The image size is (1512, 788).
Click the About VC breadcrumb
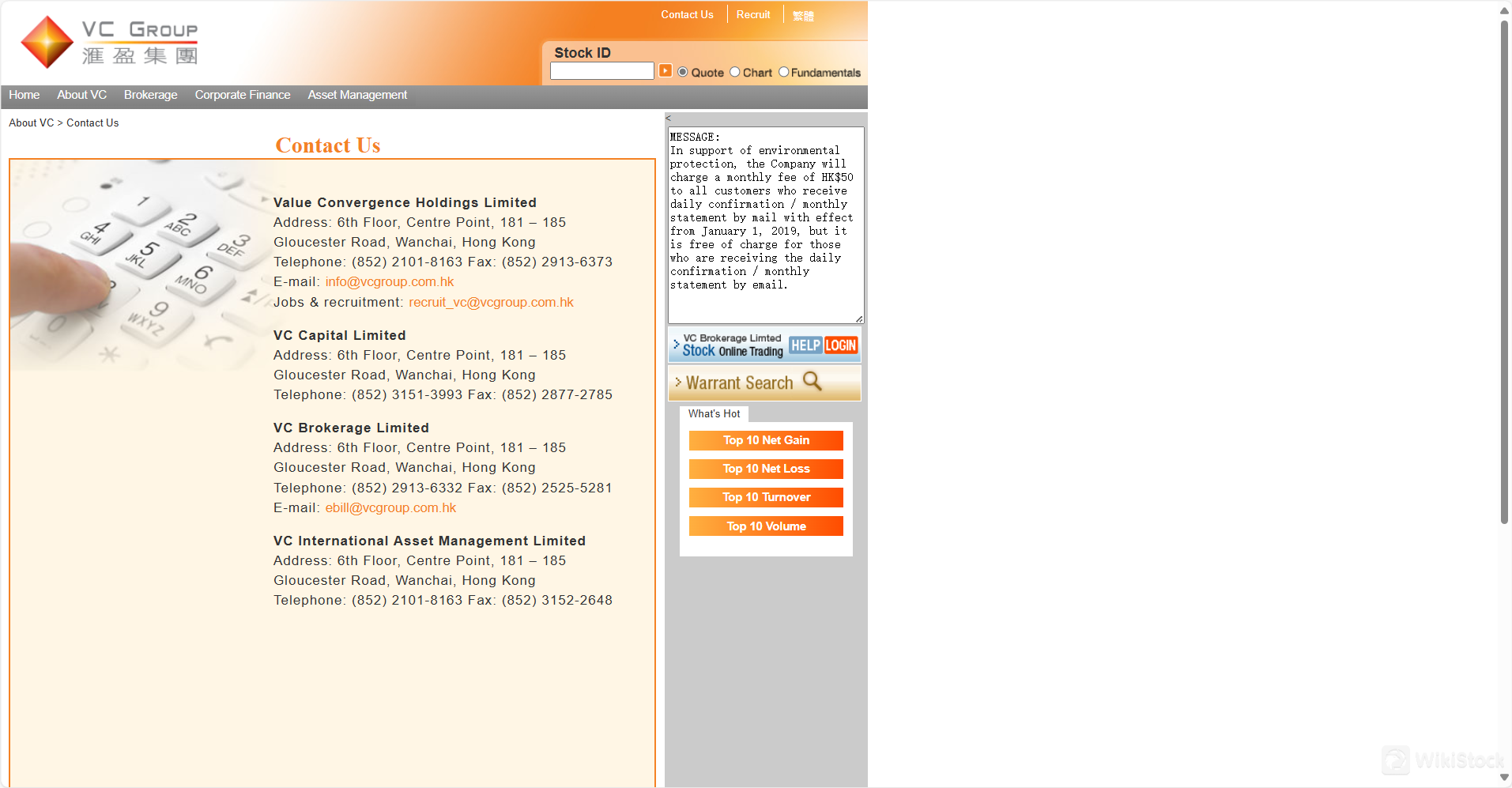(x=32, y=123)
